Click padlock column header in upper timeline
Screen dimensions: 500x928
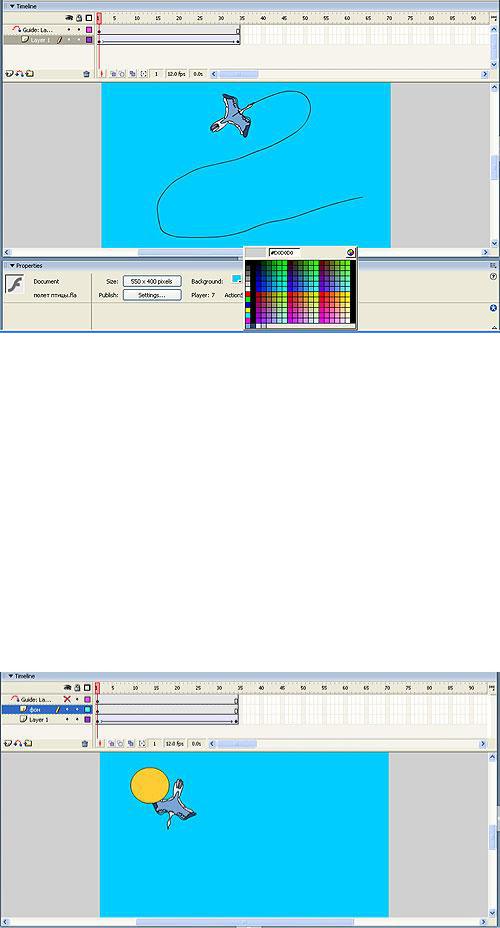click(79, 18)
